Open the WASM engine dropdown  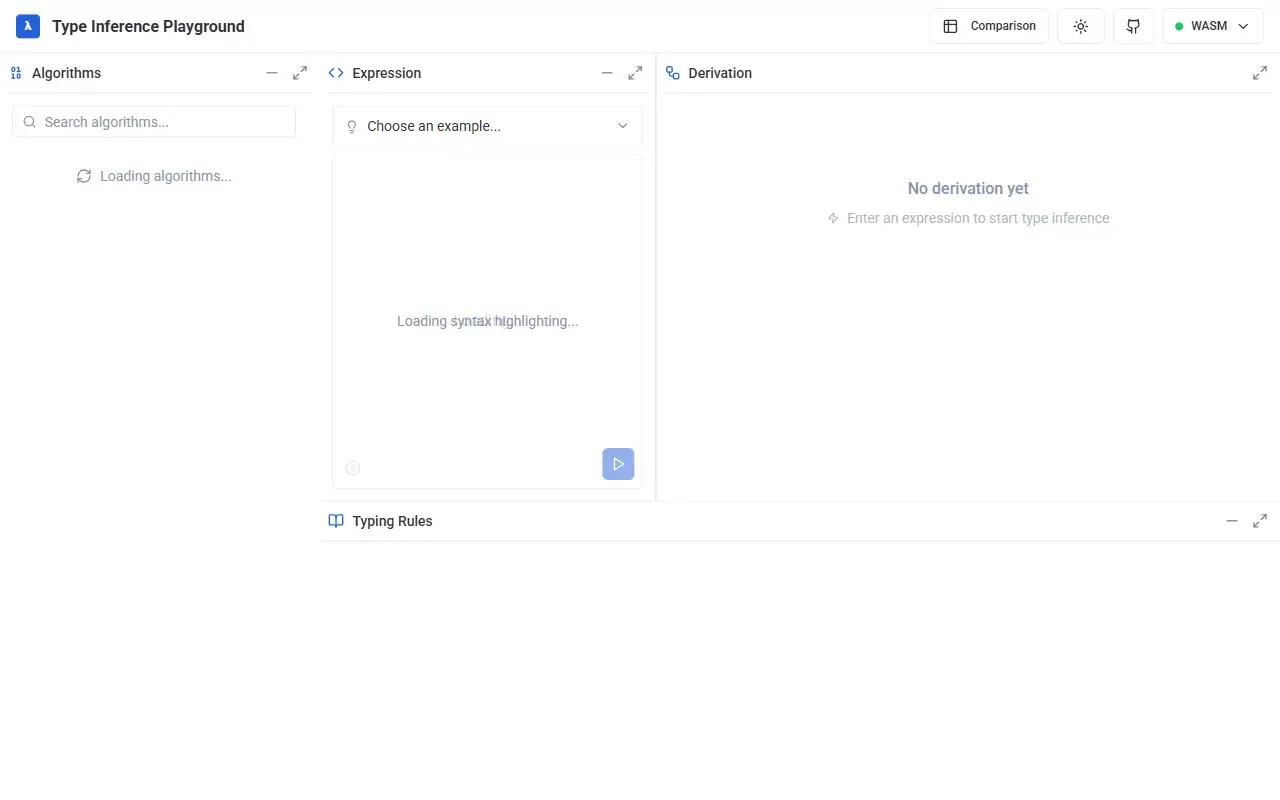tap(1213, 26)
